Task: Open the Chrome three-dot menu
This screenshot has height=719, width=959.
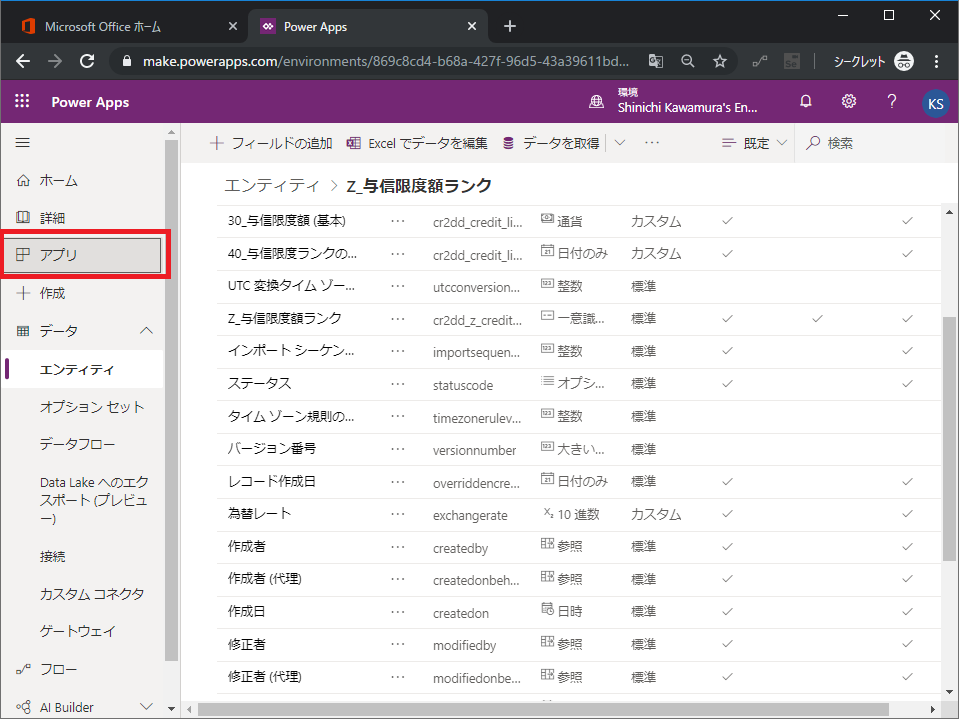Action: 936,61
